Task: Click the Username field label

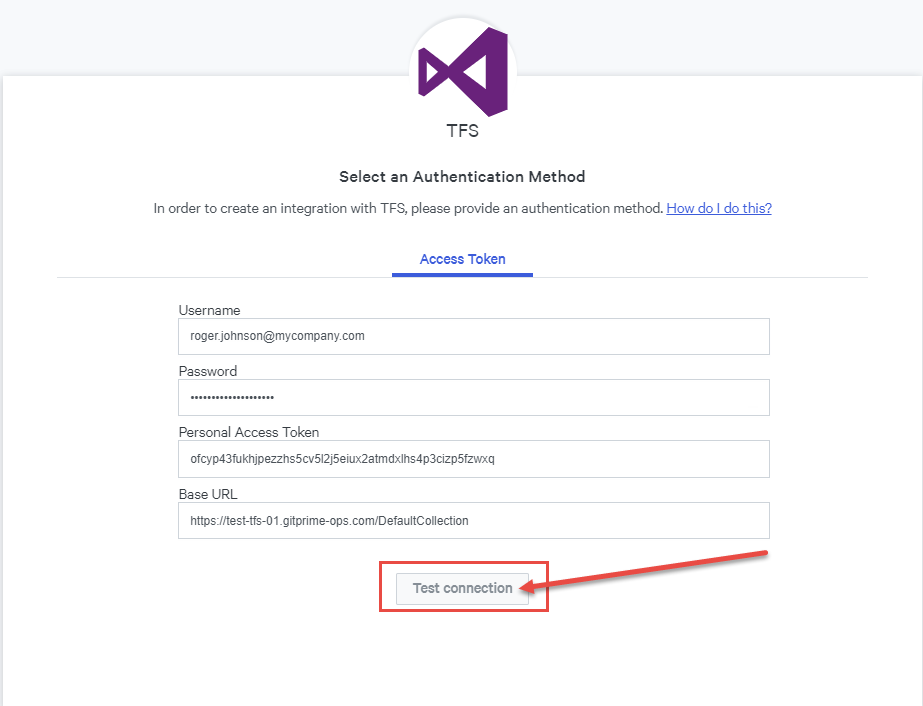Action: (210, 310)
